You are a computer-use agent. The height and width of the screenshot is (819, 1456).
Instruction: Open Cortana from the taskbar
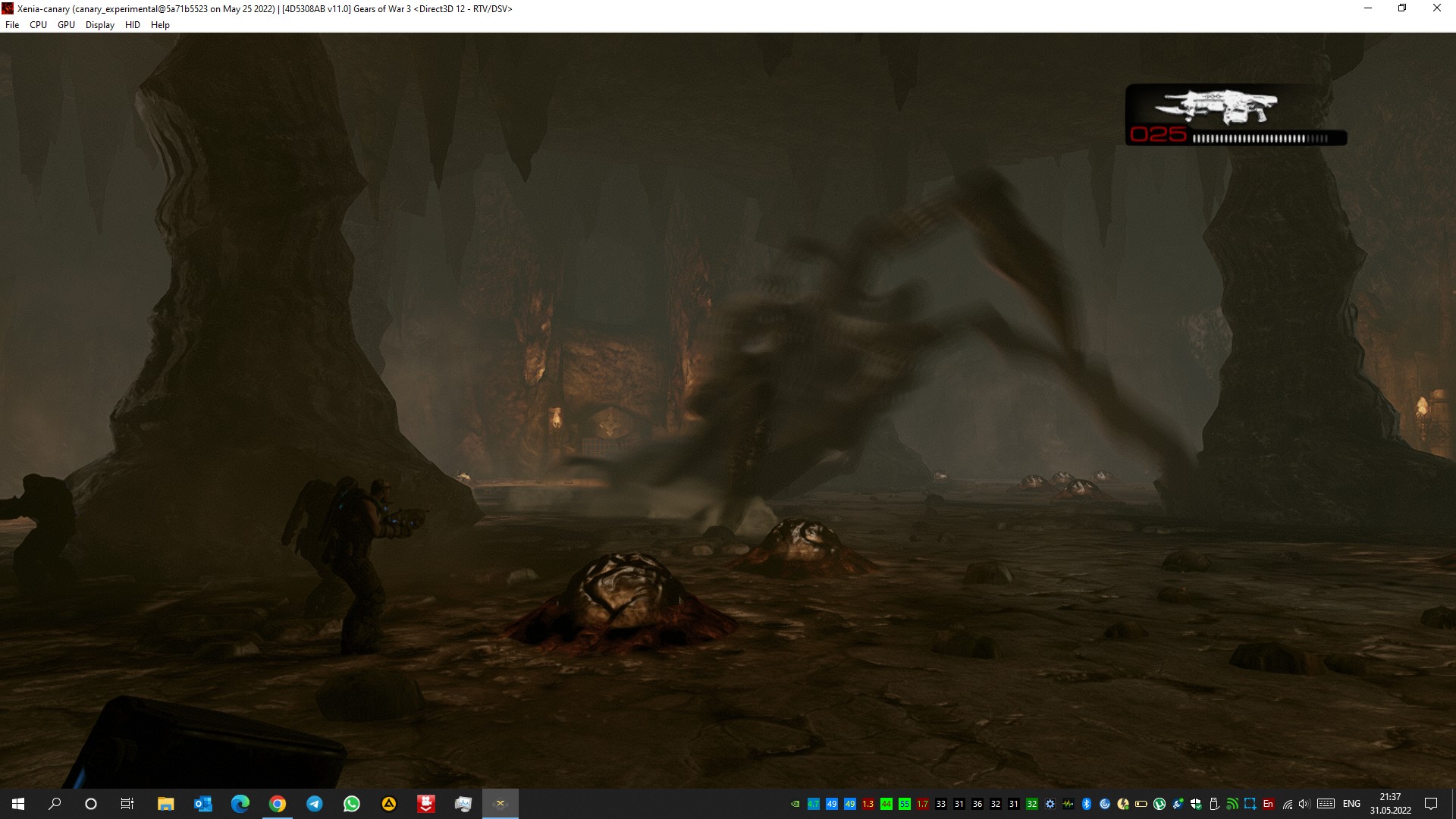(x=91, y=804)
